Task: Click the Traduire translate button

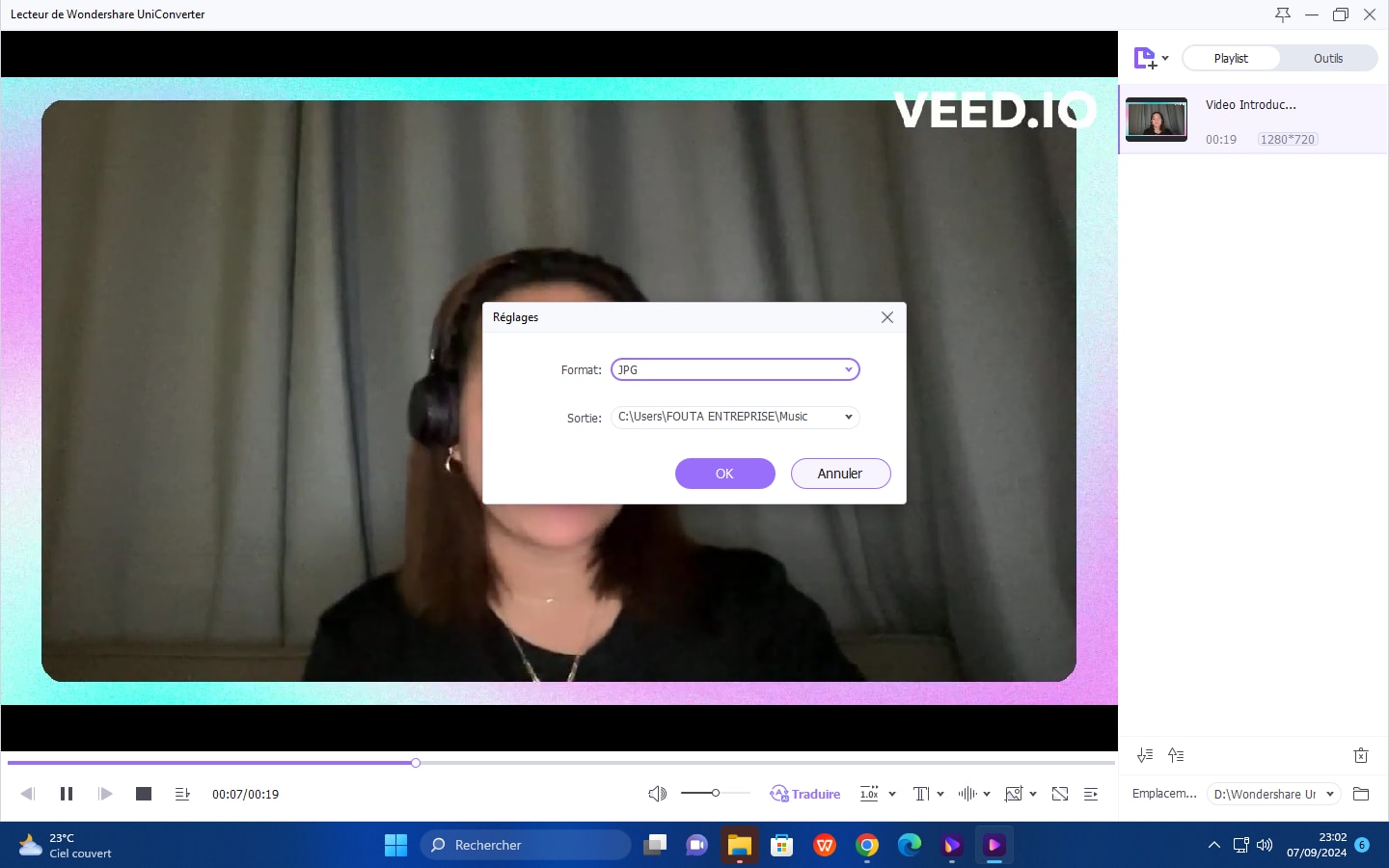Action: [x=805, y=794]
